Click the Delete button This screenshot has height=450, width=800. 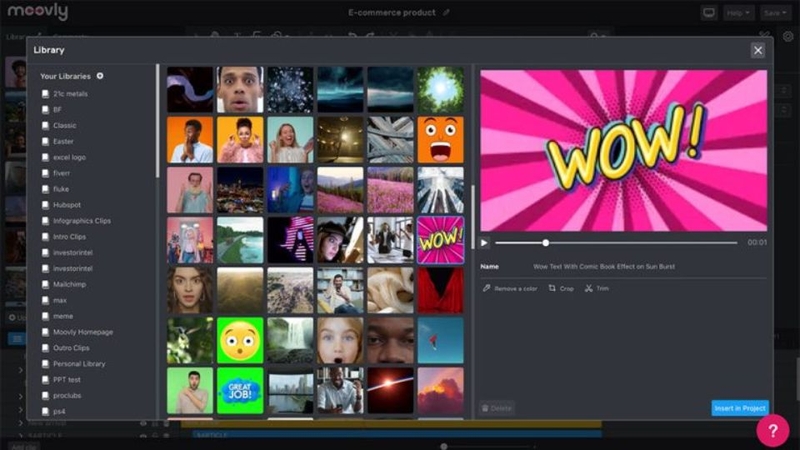tap(497, 408)
